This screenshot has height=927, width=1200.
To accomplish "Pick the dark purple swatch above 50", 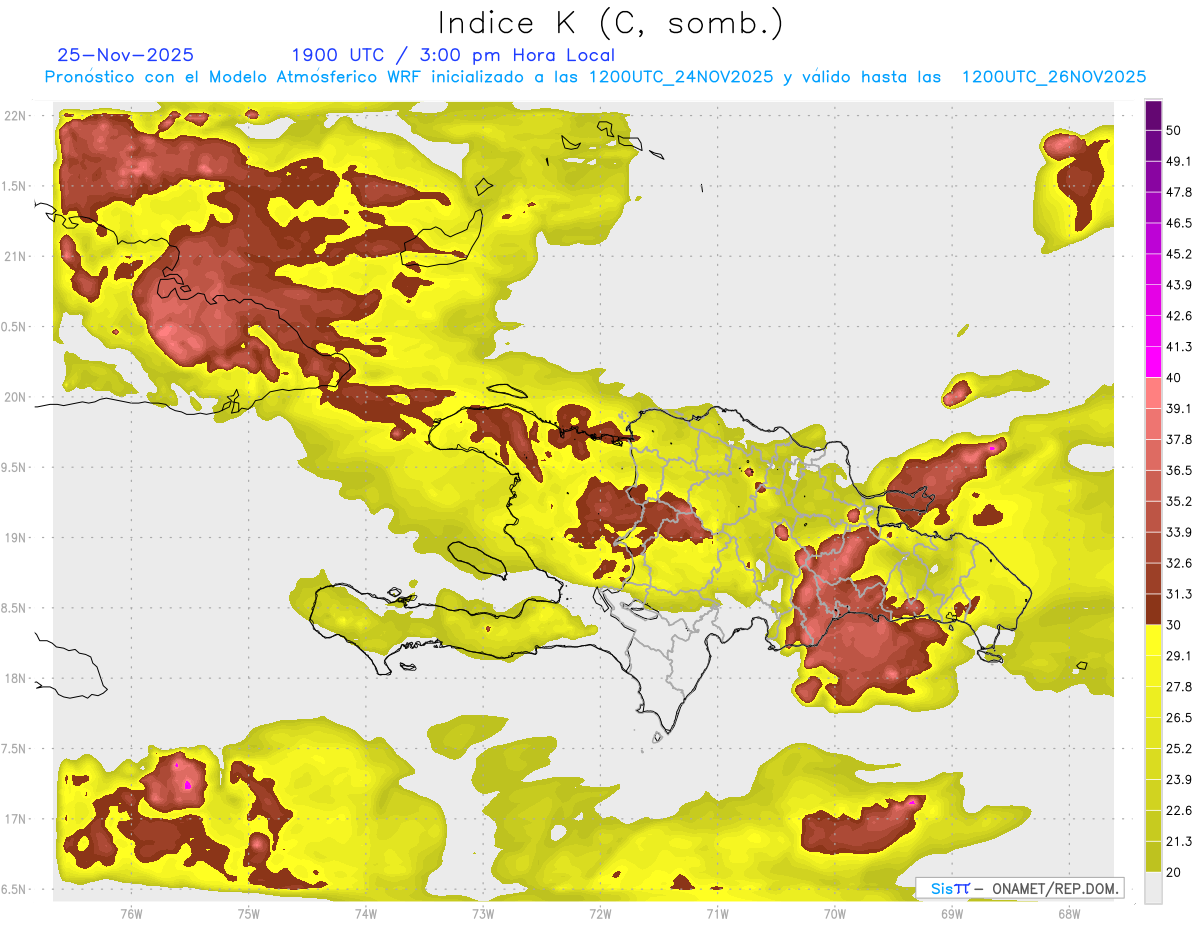I will click(x=1154, y=115).
